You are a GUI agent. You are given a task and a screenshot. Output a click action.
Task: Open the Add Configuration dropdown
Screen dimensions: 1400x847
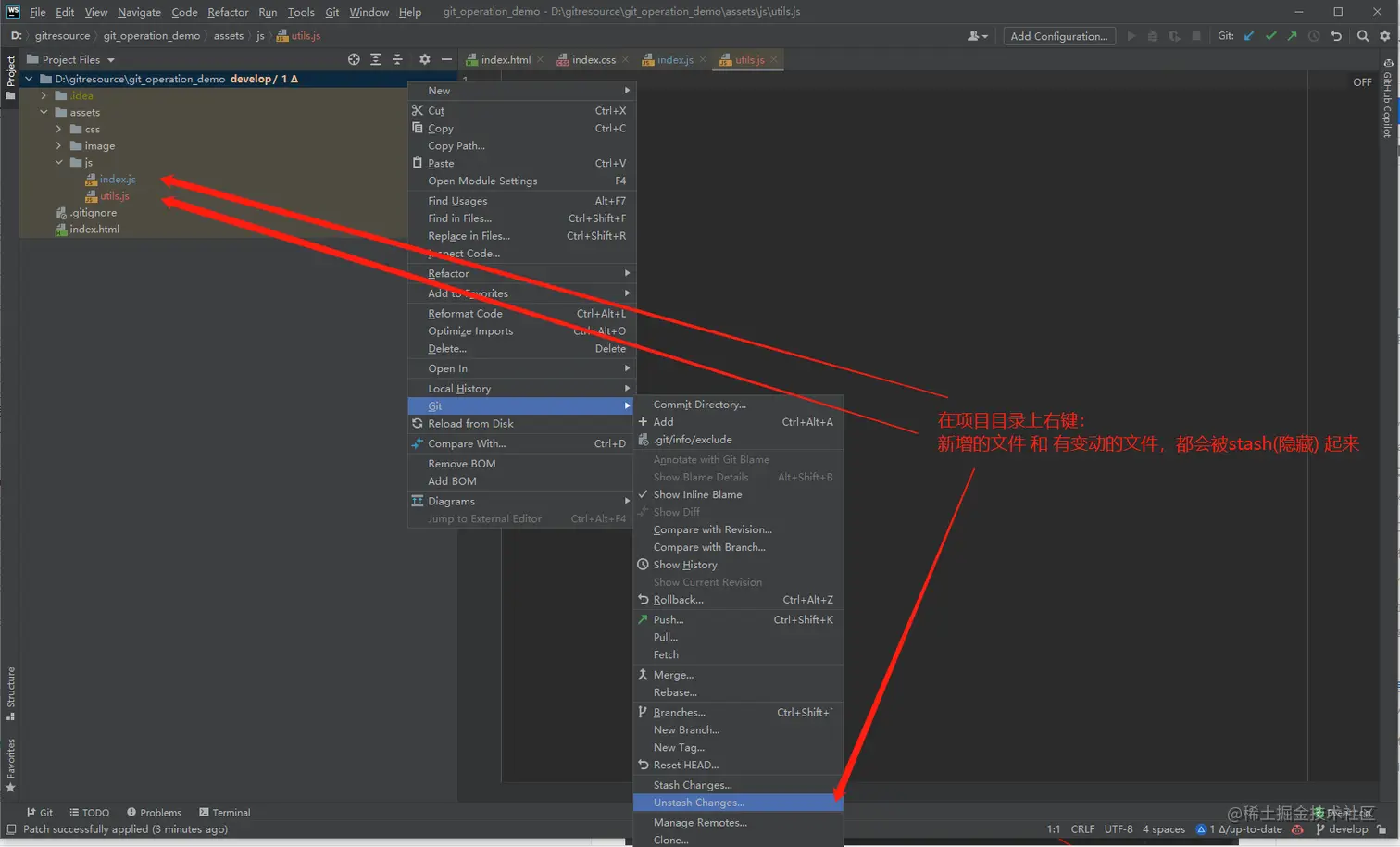point(1058,36)
